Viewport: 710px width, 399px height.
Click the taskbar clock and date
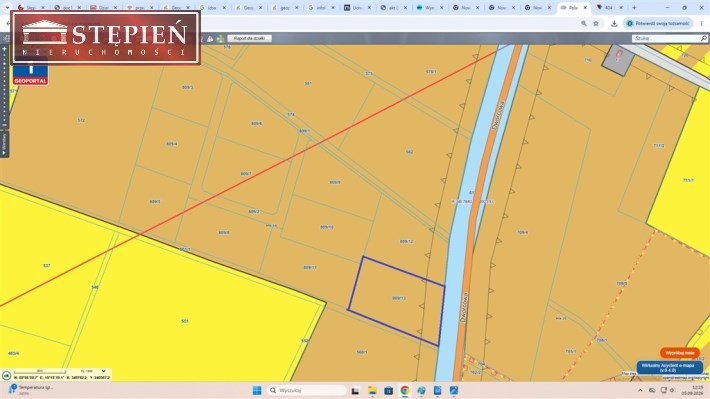tap(692, 390)
